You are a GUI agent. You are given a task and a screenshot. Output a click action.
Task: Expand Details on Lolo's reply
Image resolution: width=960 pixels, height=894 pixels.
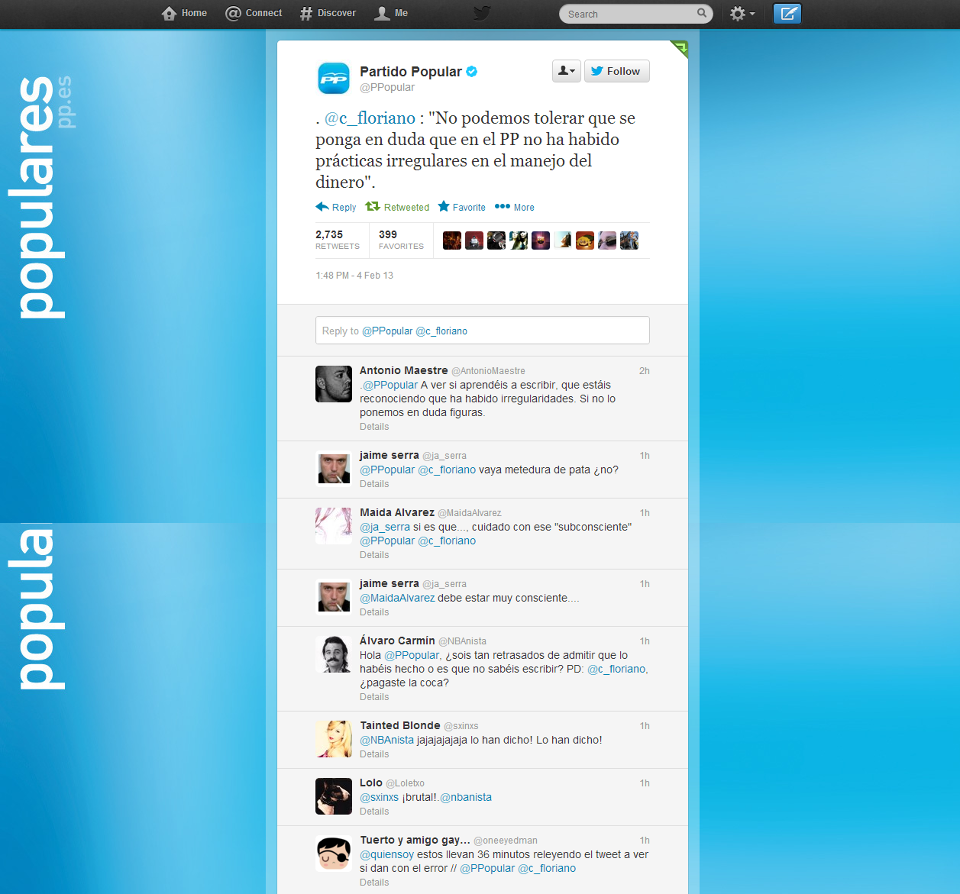374,811
